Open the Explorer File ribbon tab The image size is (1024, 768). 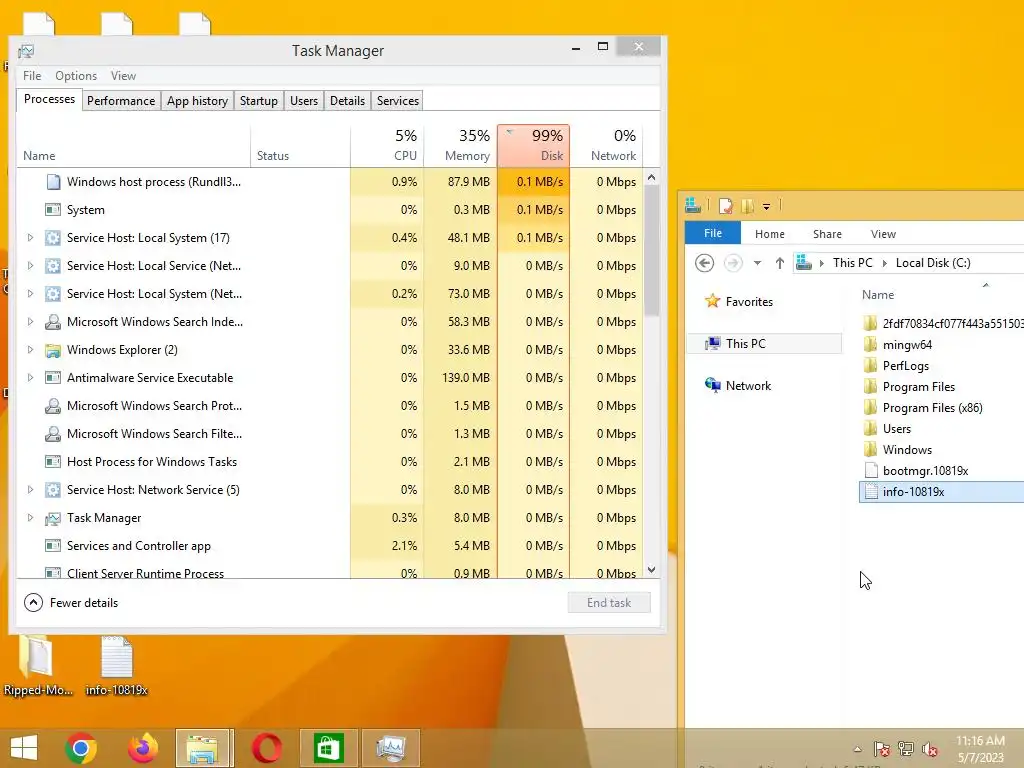[x=712, y=233]
